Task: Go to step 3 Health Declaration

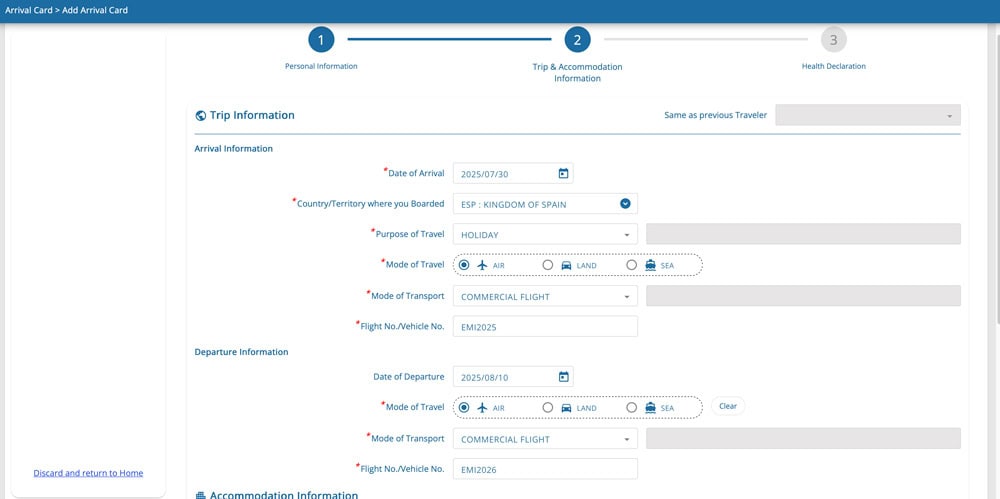Action: 833,40
